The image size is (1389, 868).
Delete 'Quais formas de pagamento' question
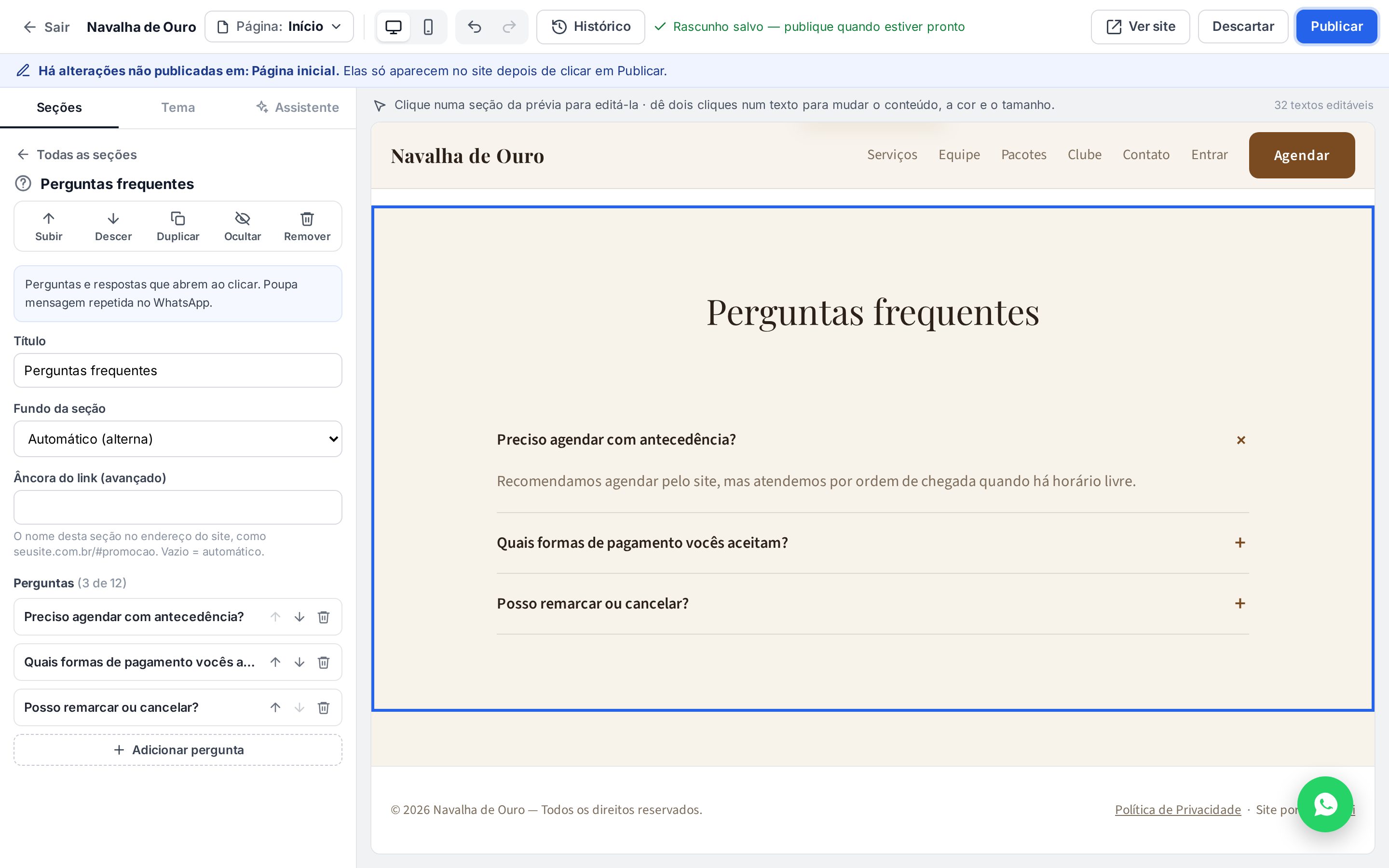pyautogui.click(x=324, y=662)
